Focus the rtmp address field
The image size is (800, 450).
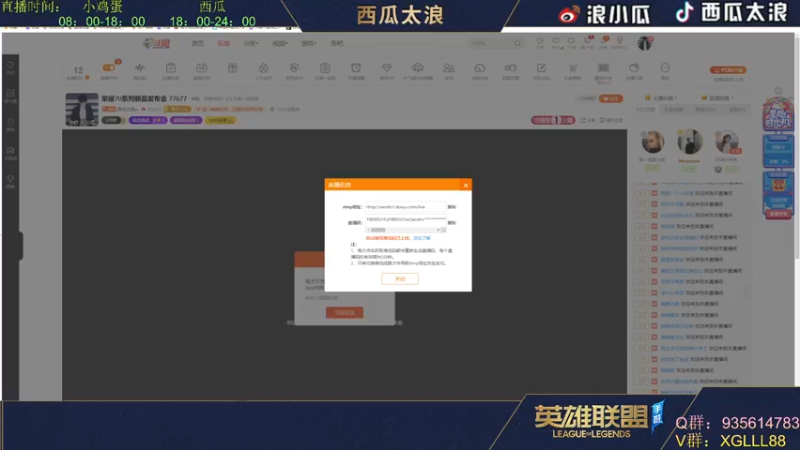(405, 207)
